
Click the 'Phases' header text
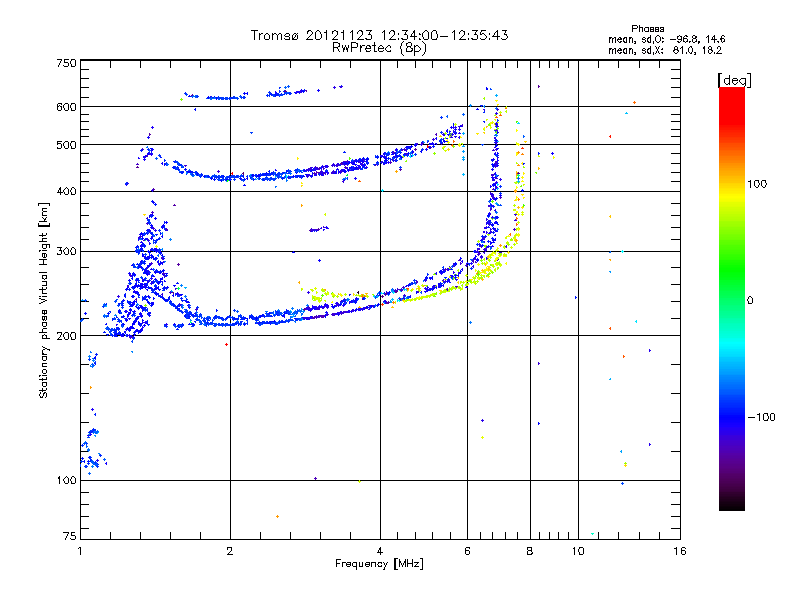647,29
